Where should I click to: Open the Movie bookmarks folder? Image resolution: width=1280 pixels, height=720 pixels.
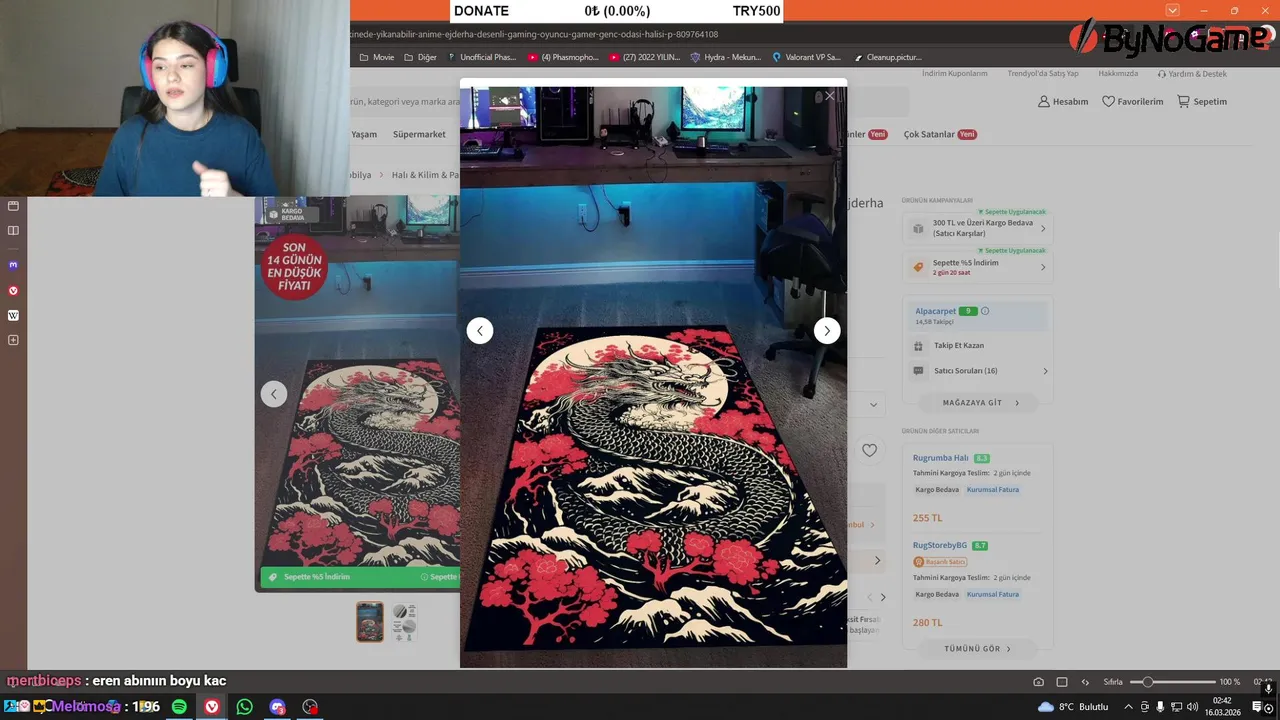click(377, 57)
